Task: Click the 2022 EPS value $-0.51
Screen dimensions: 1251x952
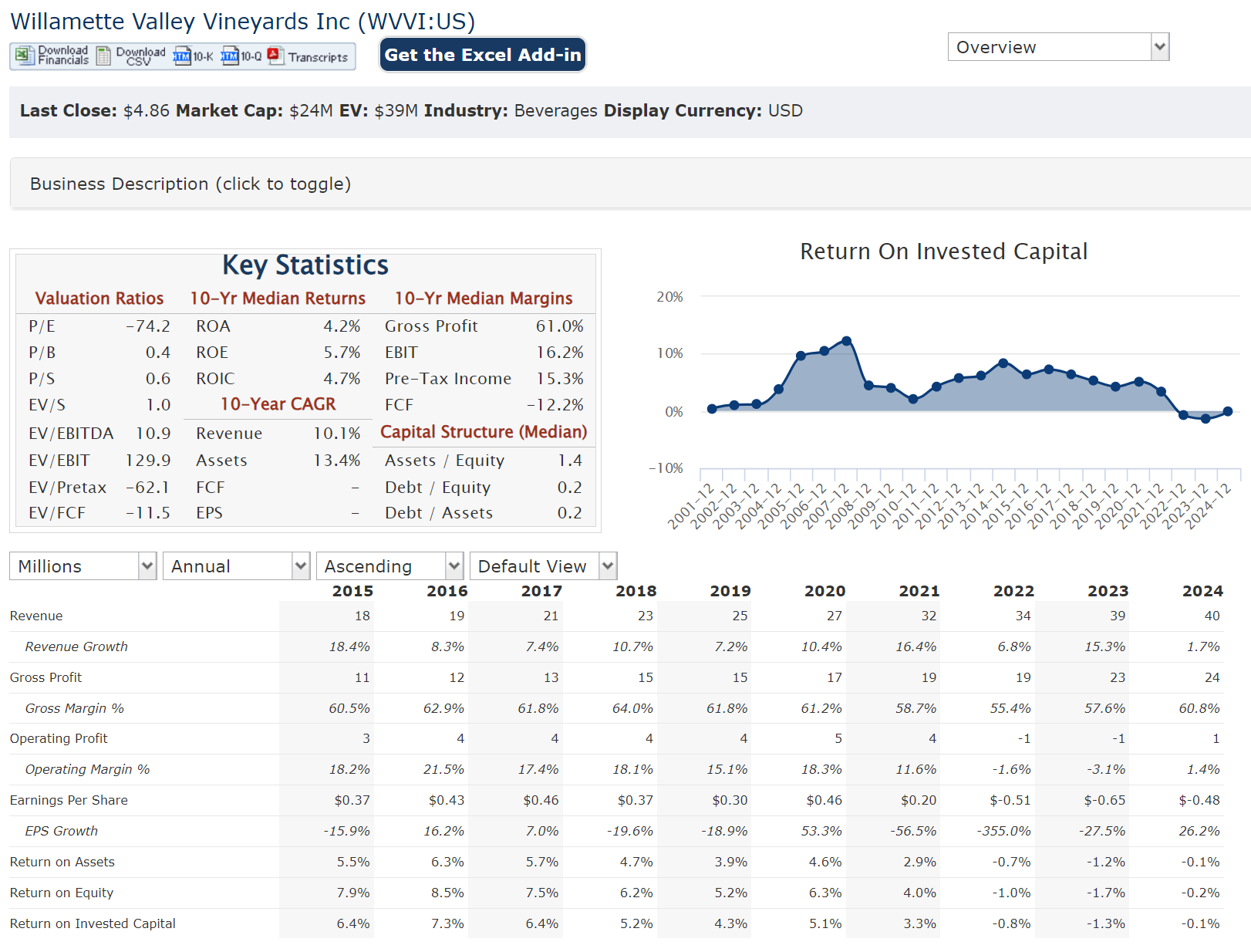Action: (1010, 800)
